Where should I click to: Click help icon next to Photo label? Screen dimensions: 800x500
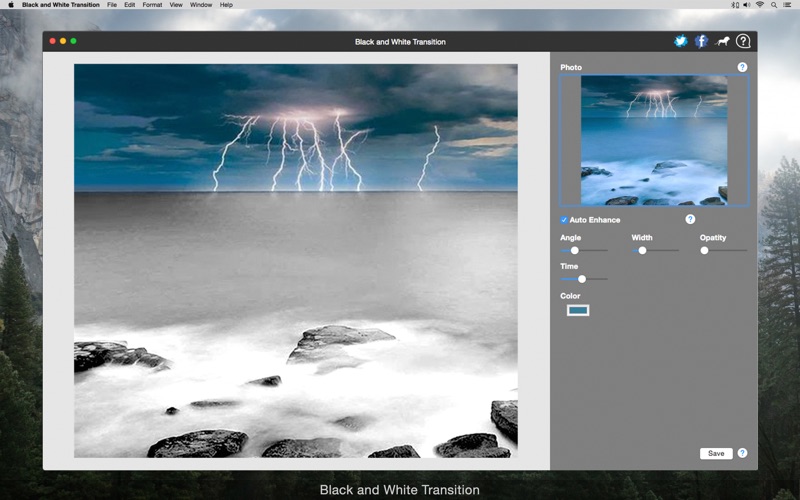pos(742,67)
